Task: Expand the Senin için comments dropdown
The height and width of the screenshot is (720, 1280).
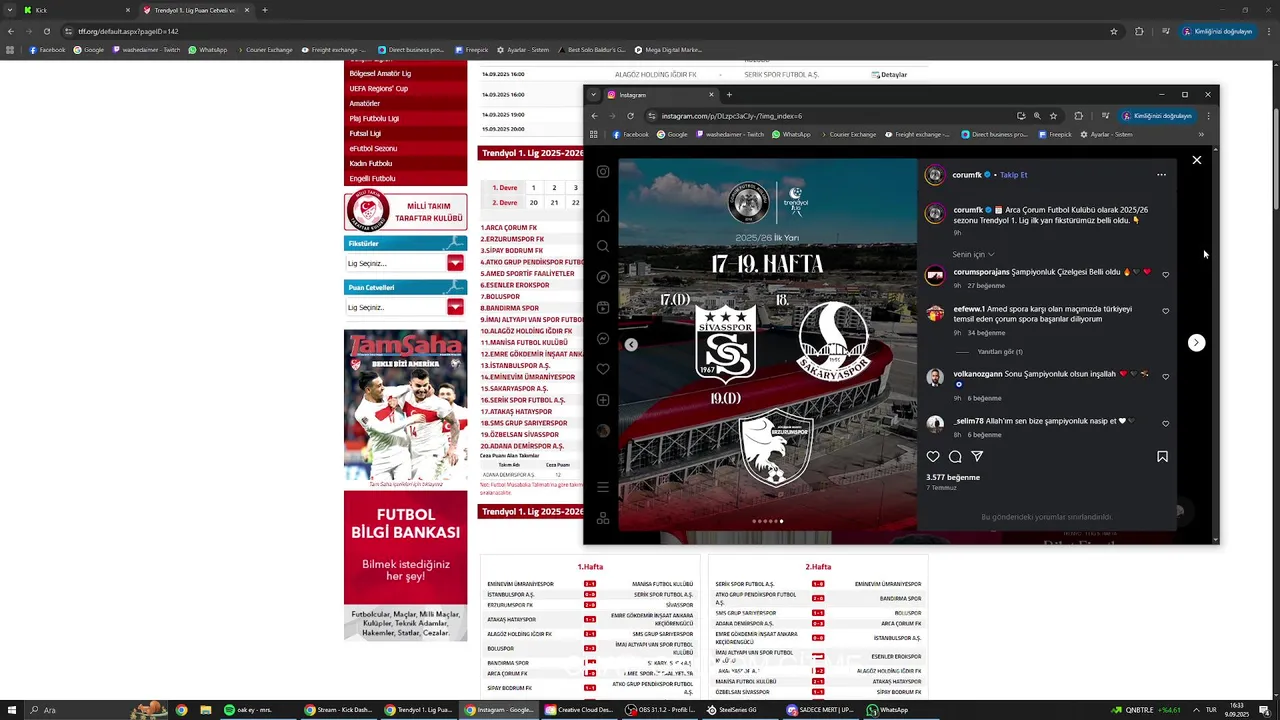Action: [x=973, y=254]
